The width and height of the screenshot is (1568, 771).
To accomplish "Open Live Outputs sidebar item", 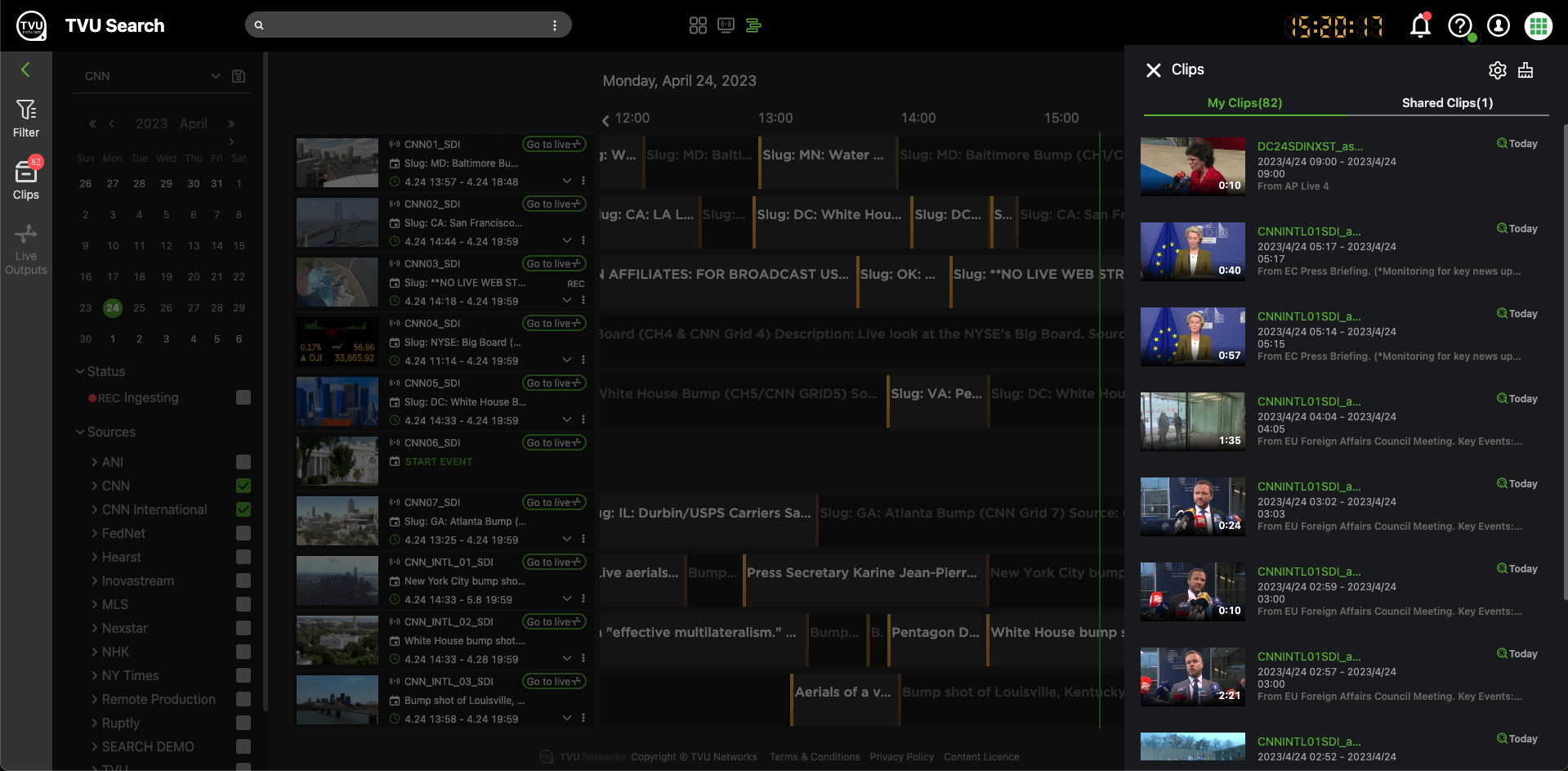I will [26, 250].
